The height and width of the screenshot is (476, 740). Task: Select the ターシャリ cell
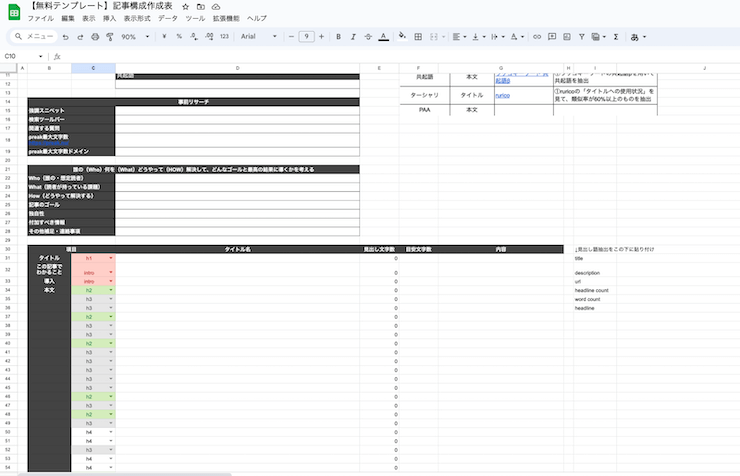[x=424, y=95]
